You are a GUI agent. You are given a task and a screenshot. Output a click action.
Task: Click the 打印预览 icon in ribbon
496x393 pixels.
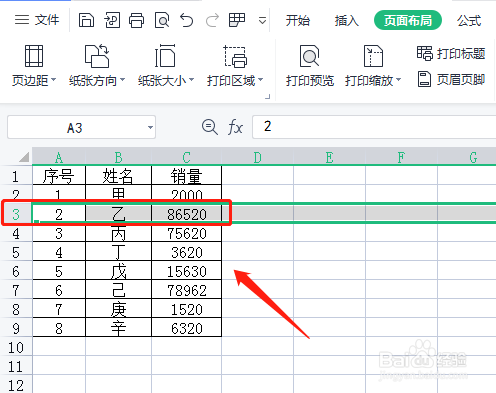(309, 56)
